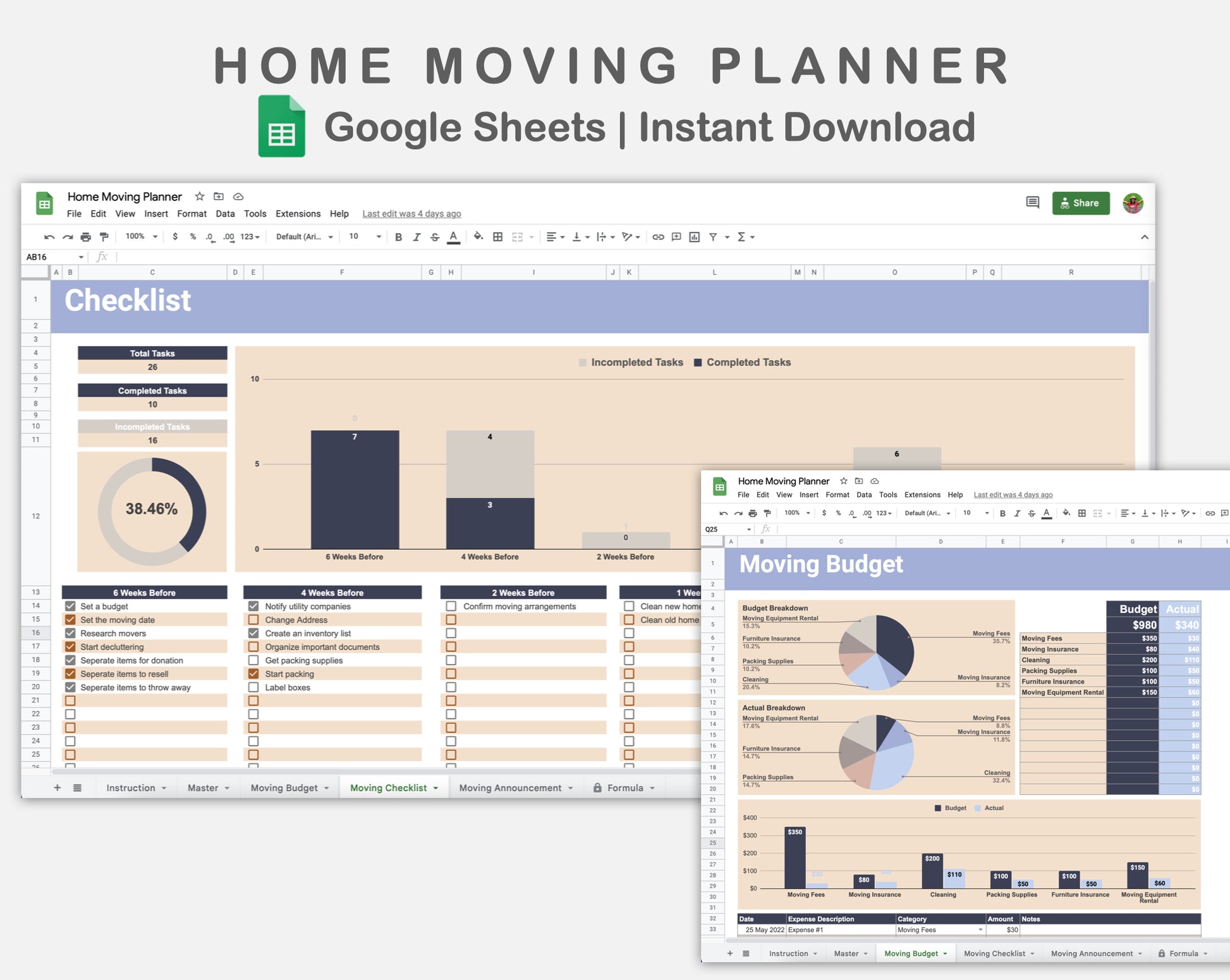Check the 'Change Address' checkbox
The height and width of the screenshot is (980, 1230).
point(253,620)
